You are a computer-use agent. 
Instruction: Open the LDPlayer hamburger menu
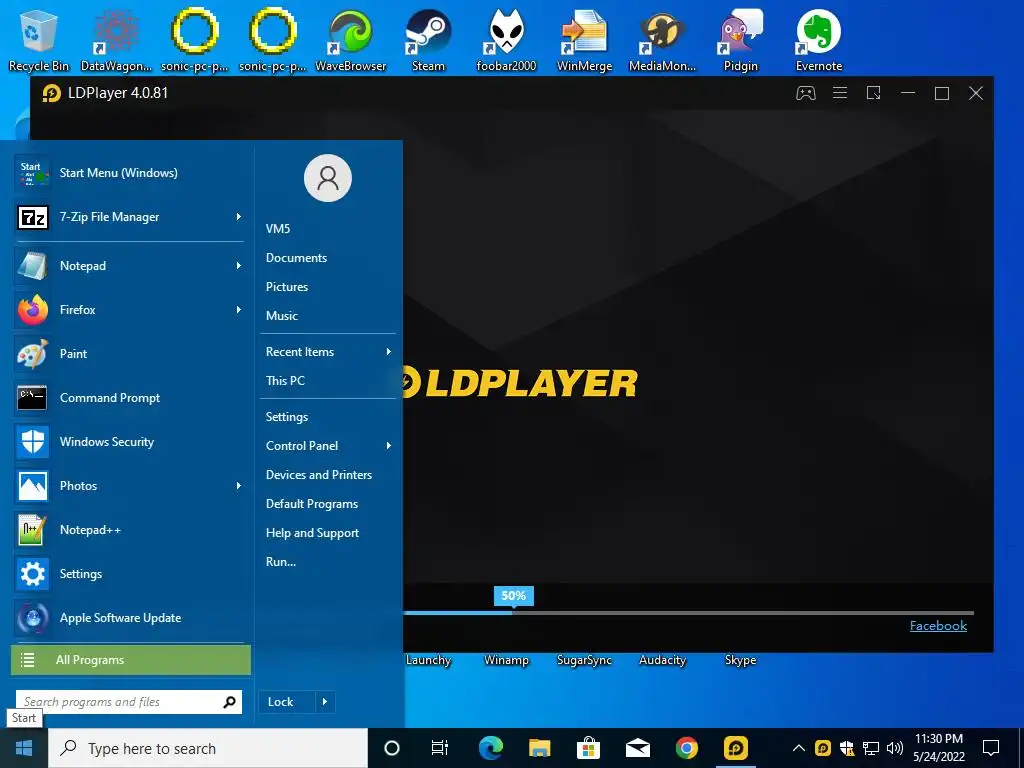840,93
